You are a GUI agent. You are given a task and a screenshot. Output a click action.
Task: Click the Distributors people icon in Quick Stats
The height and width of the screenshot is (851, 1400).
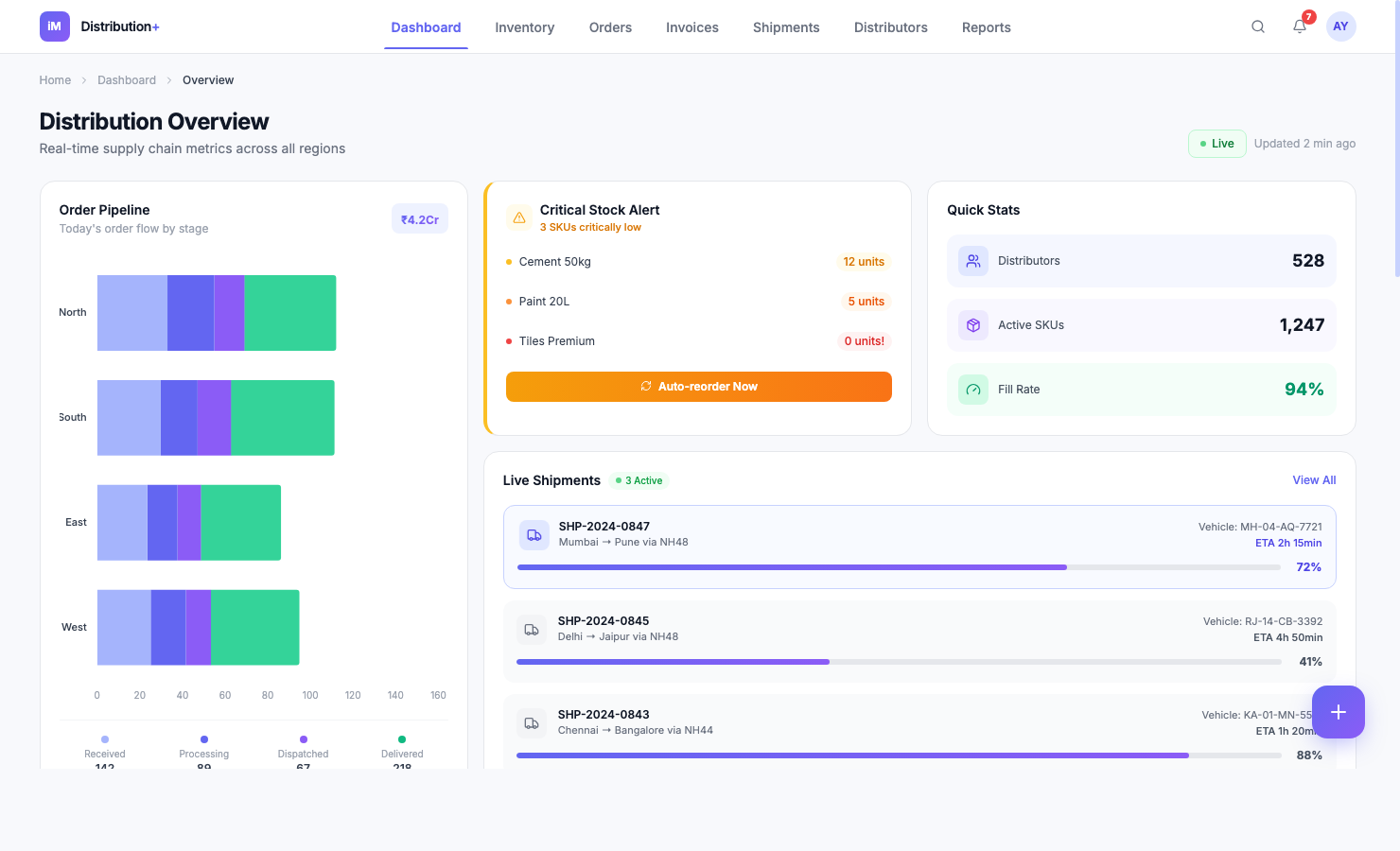pyautogui.click(x=972, y=261)
